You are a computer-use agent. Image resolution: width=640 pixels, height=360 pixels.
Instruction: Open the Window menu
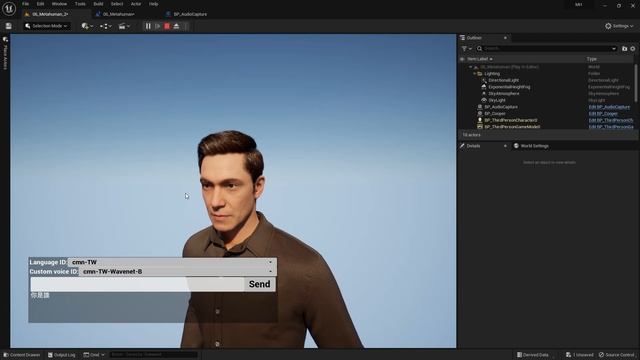coord(59,4)
